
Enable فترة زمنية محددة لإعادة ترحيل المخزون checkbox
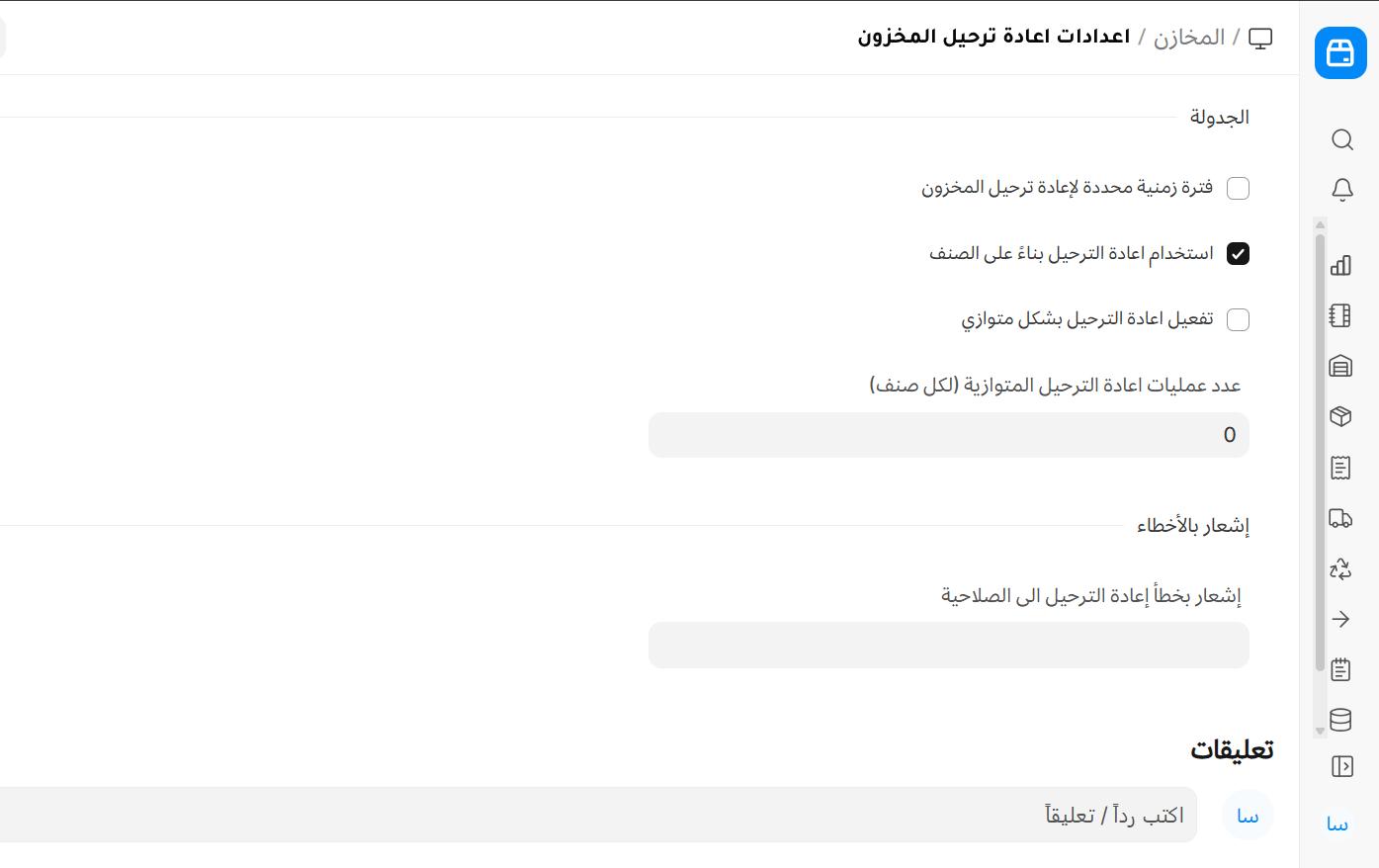[x=1238, y=188]
